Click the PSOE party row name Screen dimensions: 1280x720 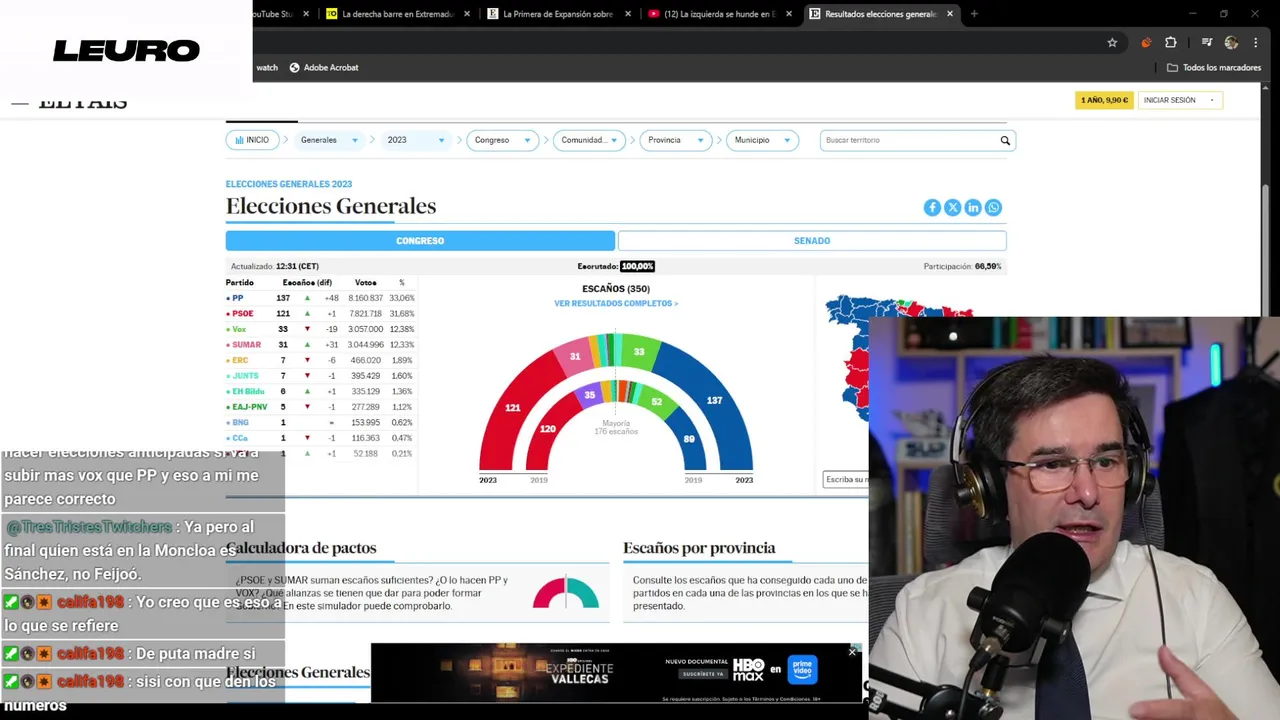tap(243, 313)
